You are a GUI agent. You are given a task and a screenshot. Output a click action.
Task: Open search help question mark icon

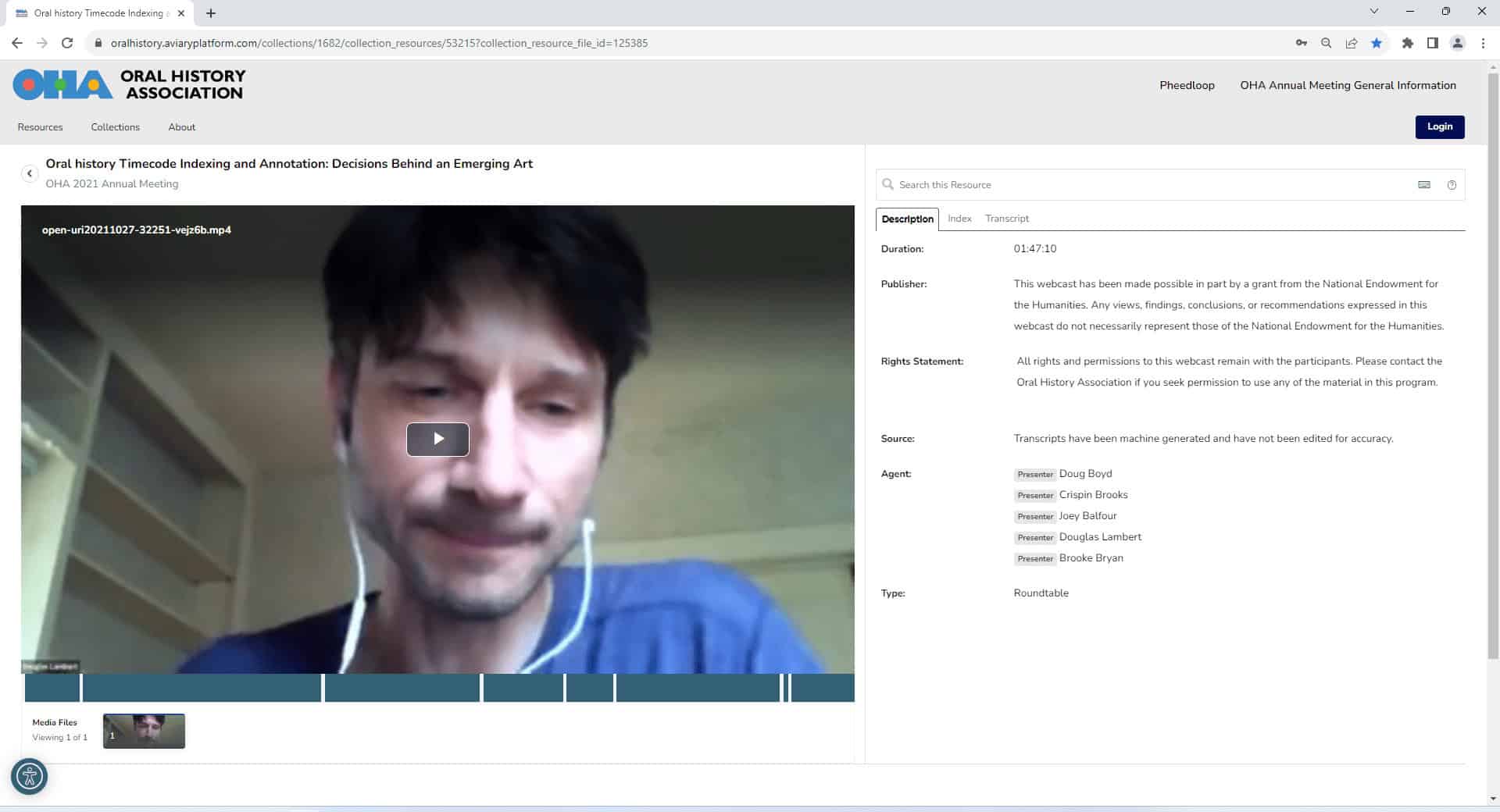(x=1452, y=185)
